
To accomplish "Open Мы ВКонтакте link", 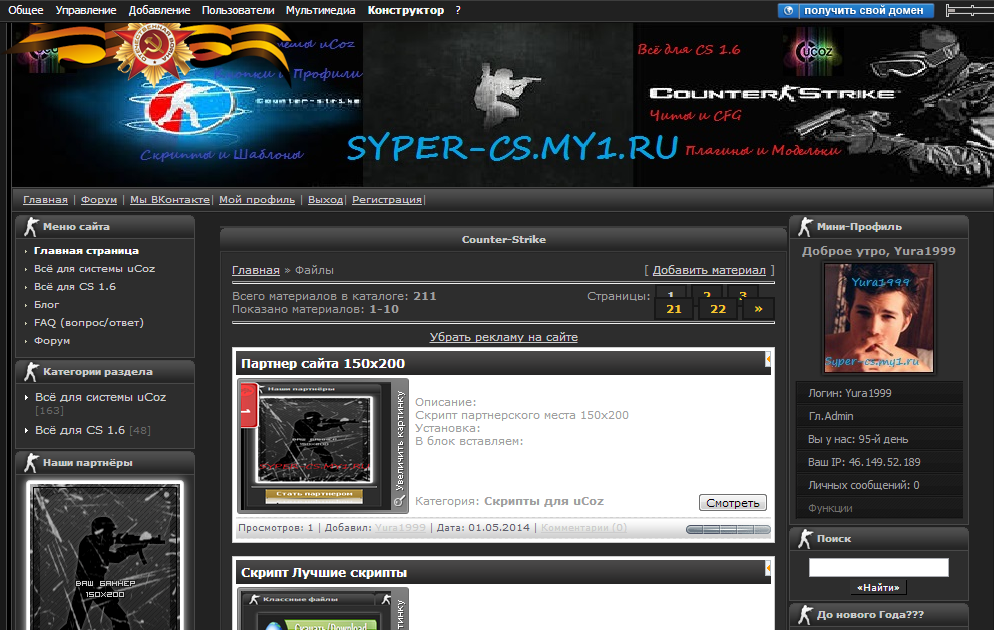I will (x=169, y=200).
